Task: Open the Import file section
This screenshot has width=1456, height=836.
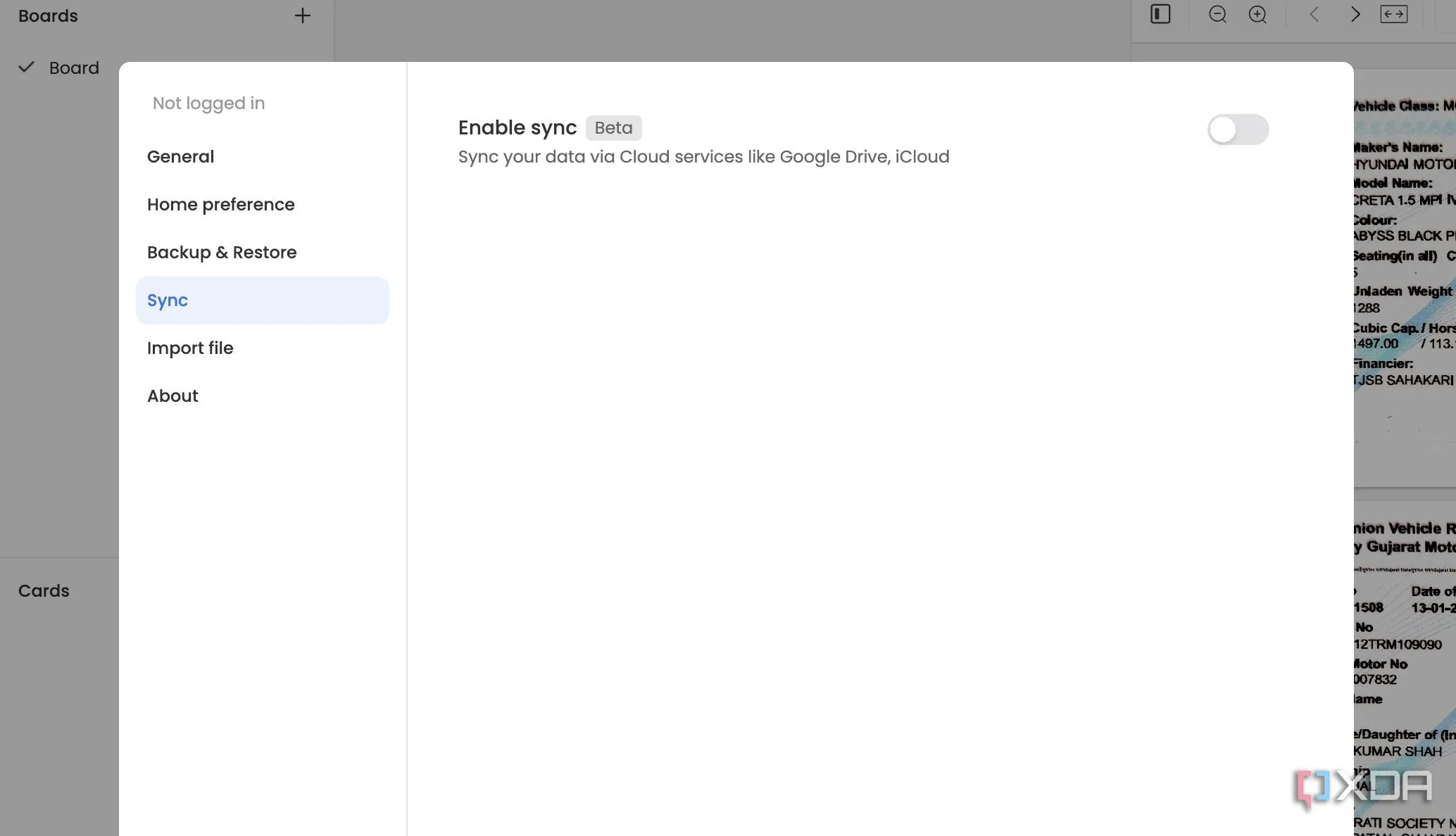Action: point(262,348)
